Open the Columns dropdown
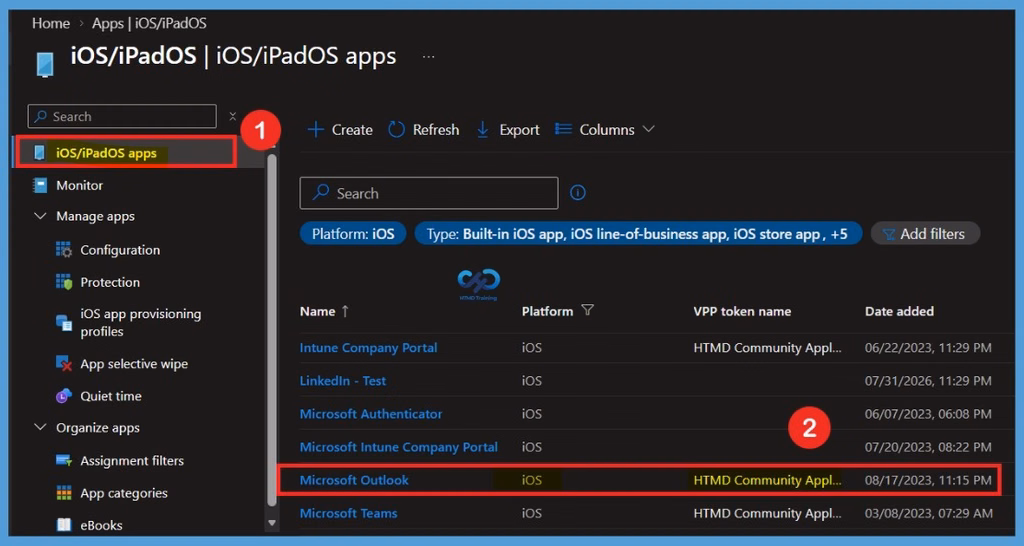The width and height of the screenshot is (1024, 546). [605, 130]
